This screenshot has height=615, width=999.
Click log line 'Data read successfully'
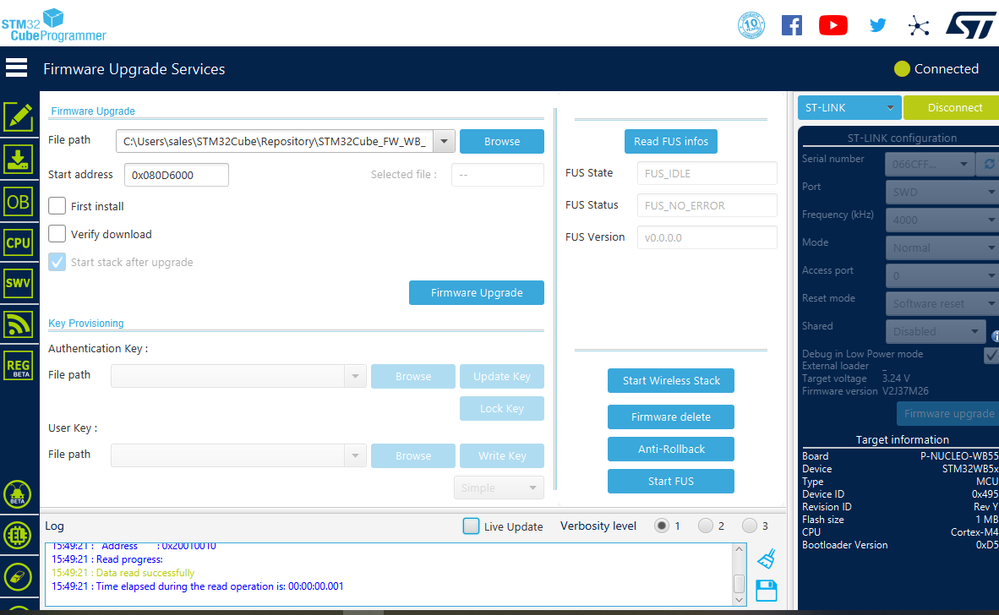145,573
